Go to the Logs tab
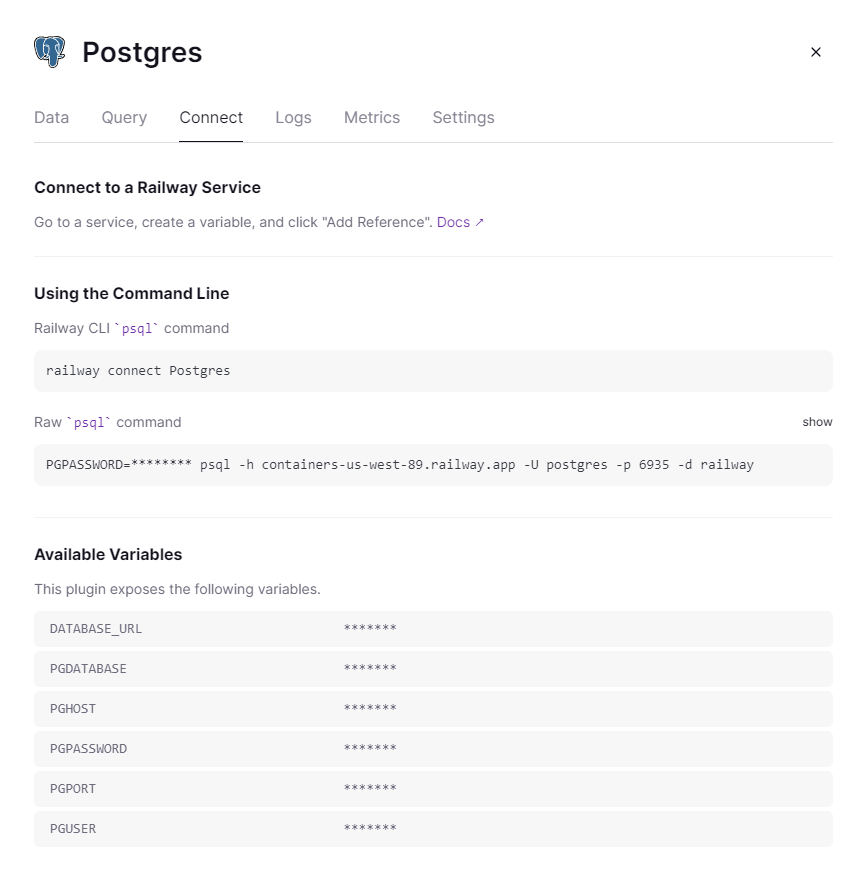The width and height of the screenshot is (868, 893). pyautogui.click(x=293, y=117)
